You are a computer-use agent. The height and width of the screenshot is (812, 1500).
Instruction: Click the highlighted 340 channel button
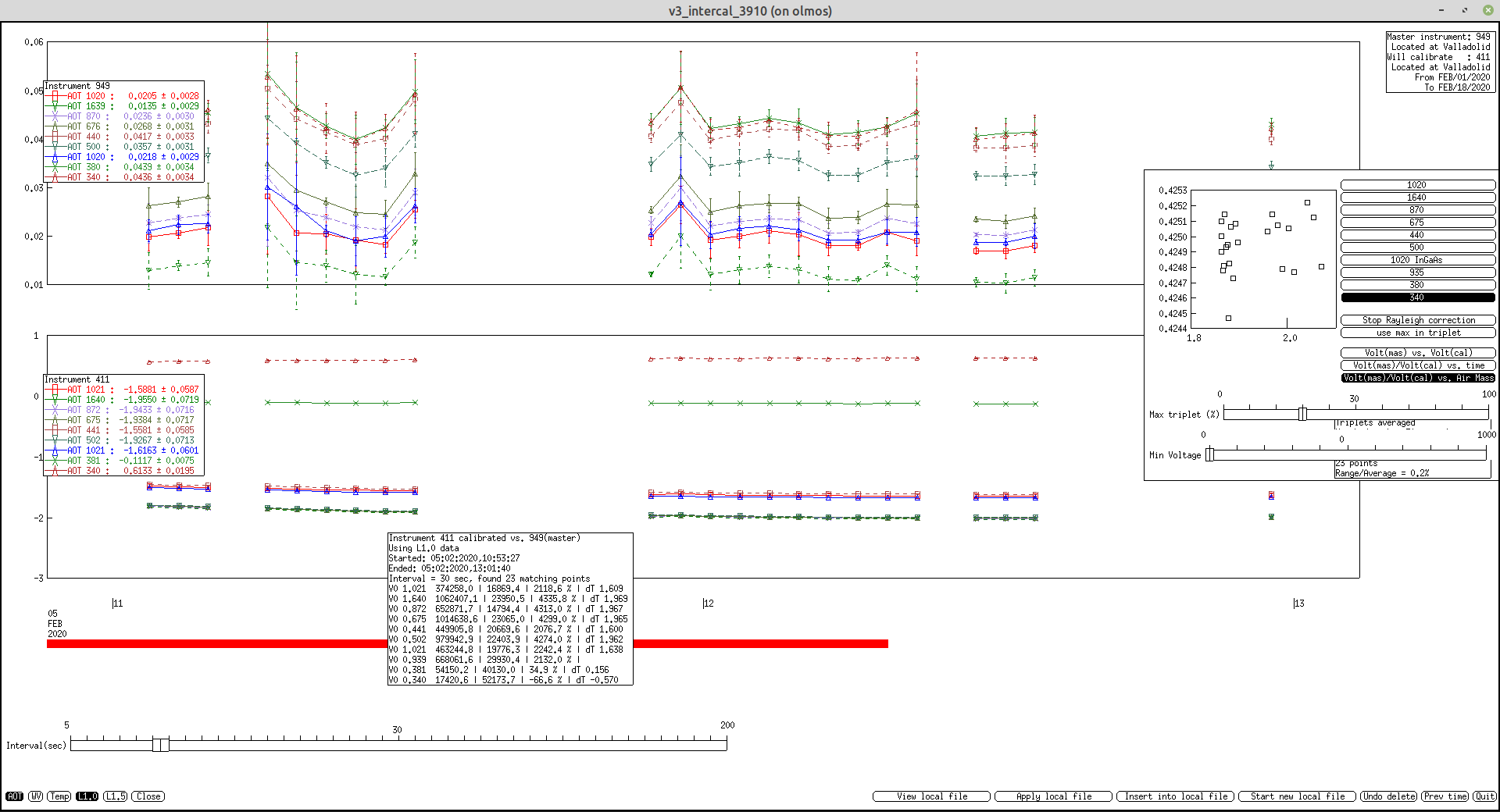tap(1417, 297)
